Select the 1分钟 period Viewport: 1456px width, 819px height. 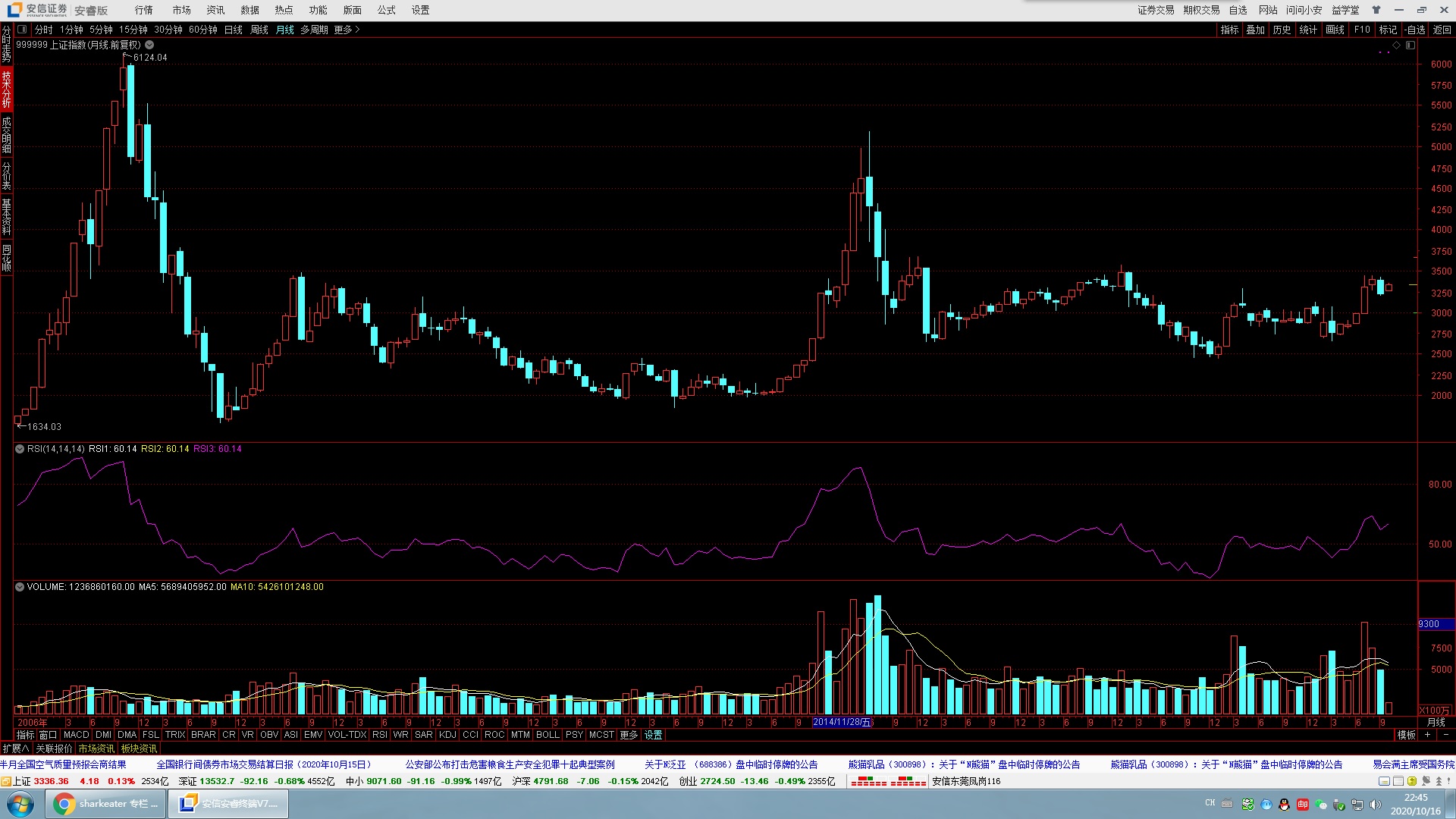[x=71, y=30]
